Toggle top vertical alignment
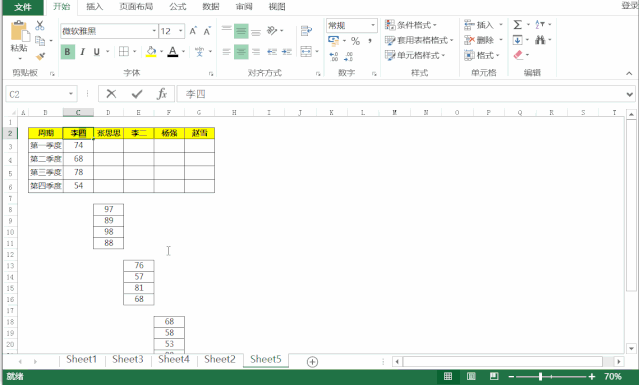Viewport: 639px width, 385px height. [227, 31]
